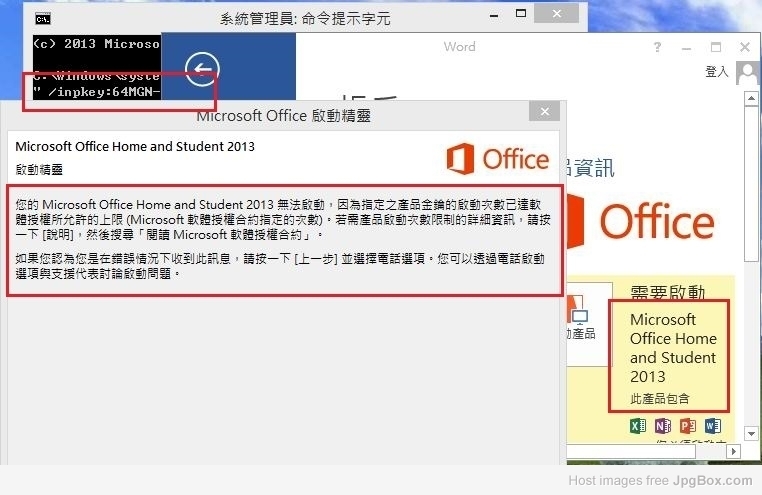Click the OneNote icon in product list
Viewport: 762px width, 495px height.
[x=663, y=426]
